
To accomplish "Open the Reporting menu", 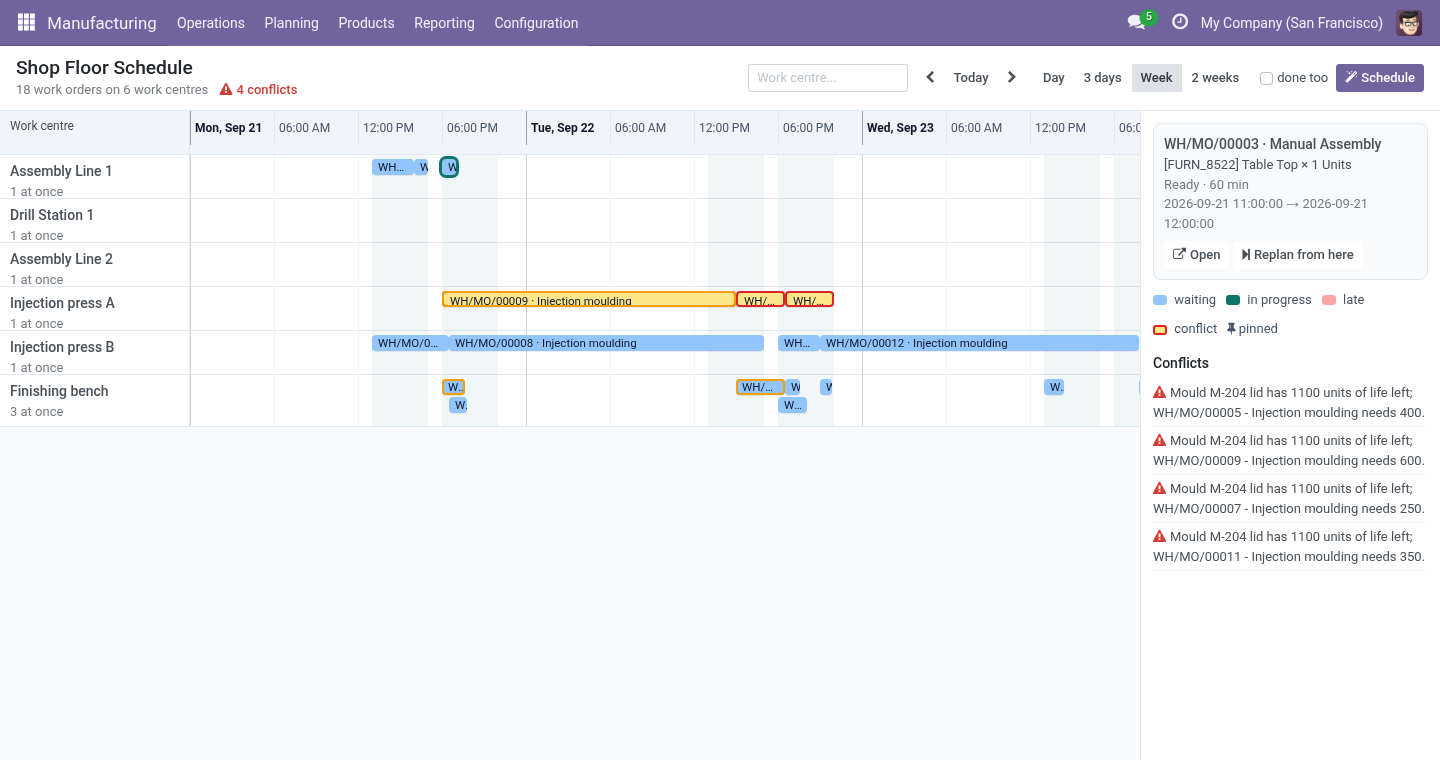I will tap(444, 22).
